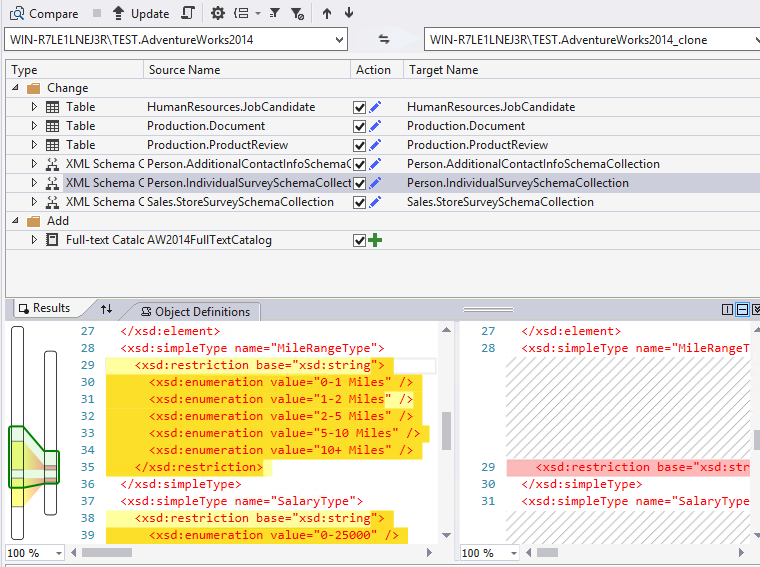This screenshot has width=760, height=567.
Task: Open the grouping icon dropdown arrow
Action: coord(258,14)
